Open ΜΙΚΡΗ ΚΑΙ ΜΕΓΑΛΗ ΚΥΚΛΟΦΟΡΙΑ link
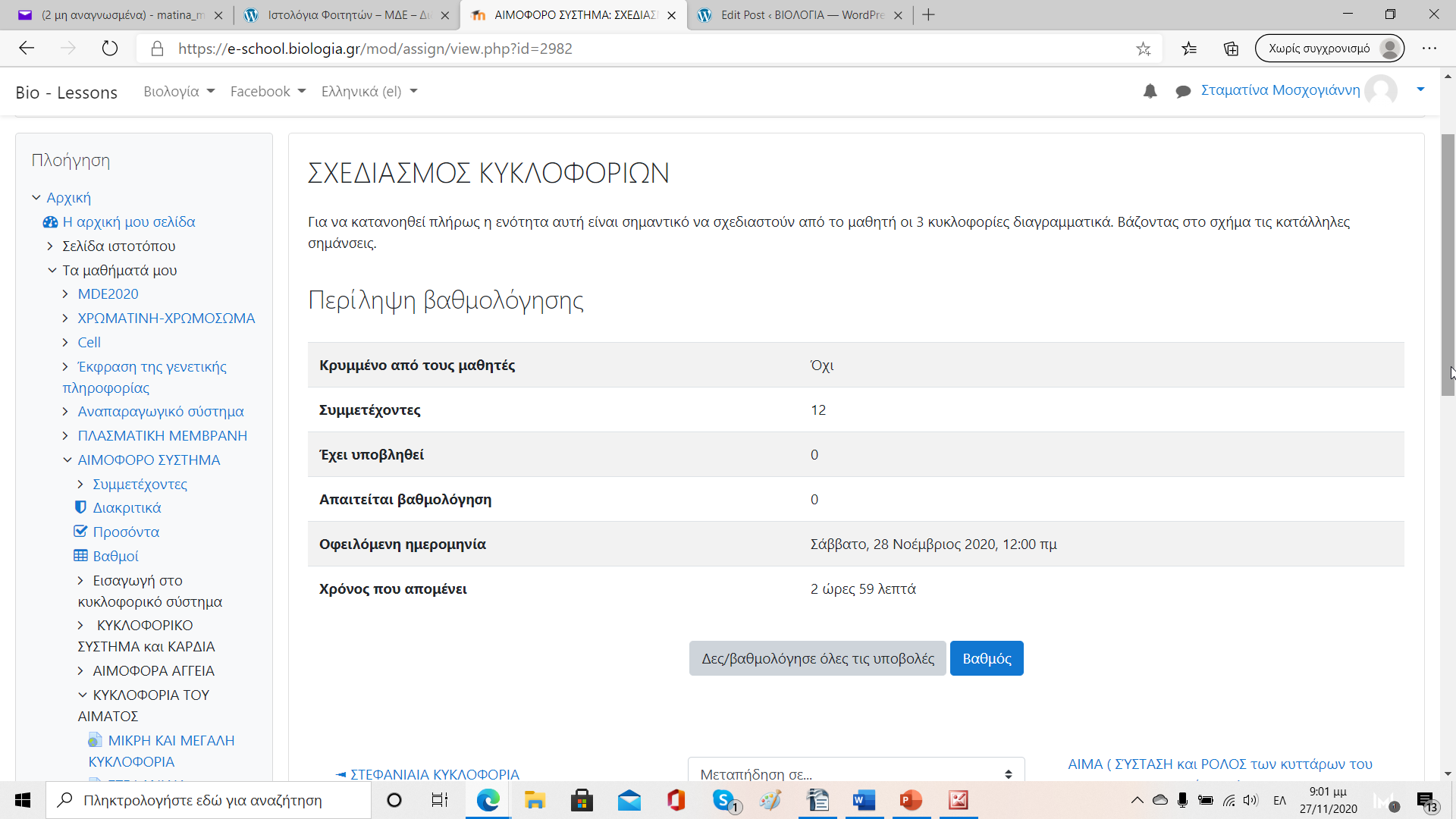The width and height of the screenshot is (1456, 819). [162, 751]
